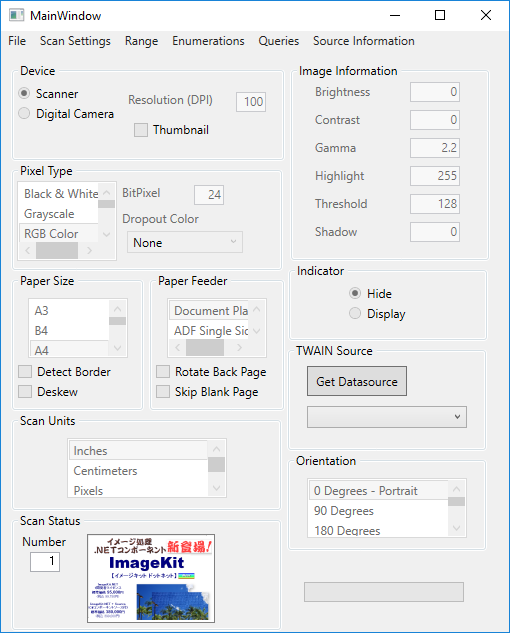The height and width of the screenshot is (633, 510).
Task: Enable the Thumbnail checkbox
Action: 141,130
